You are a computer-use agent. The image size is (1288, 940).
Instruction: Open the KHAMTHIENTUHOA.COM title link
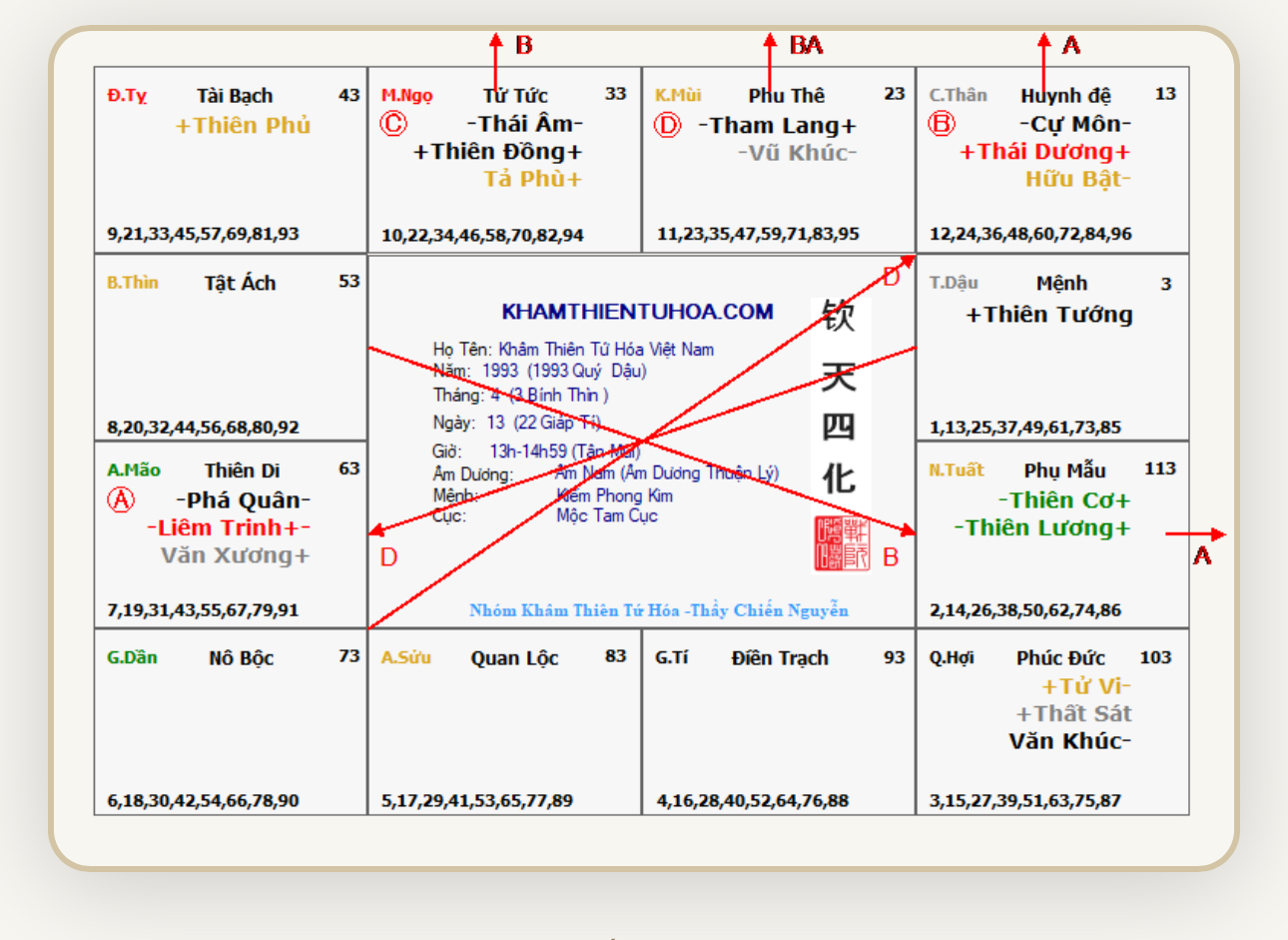pos(637,312)
